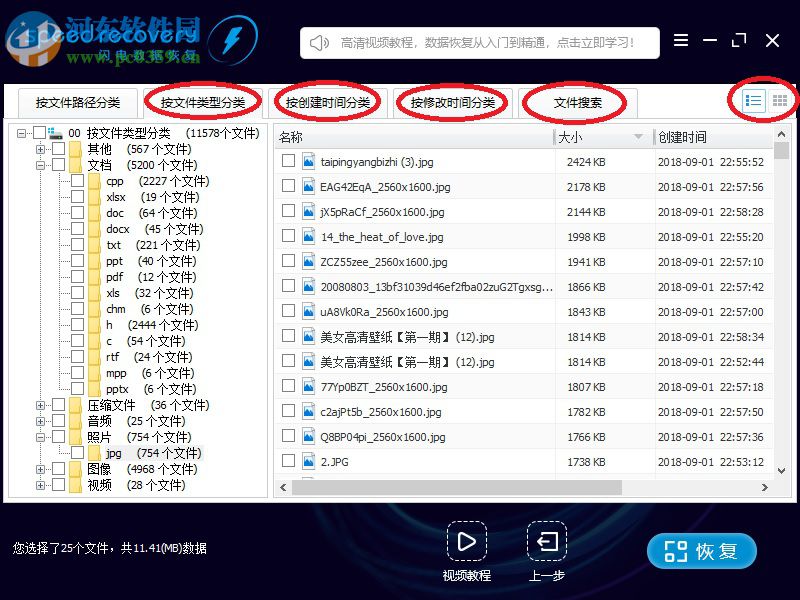Open the 按创建时间分类 tab
Viewport: 800px width, 600px height.
click(x=328, y=103)
